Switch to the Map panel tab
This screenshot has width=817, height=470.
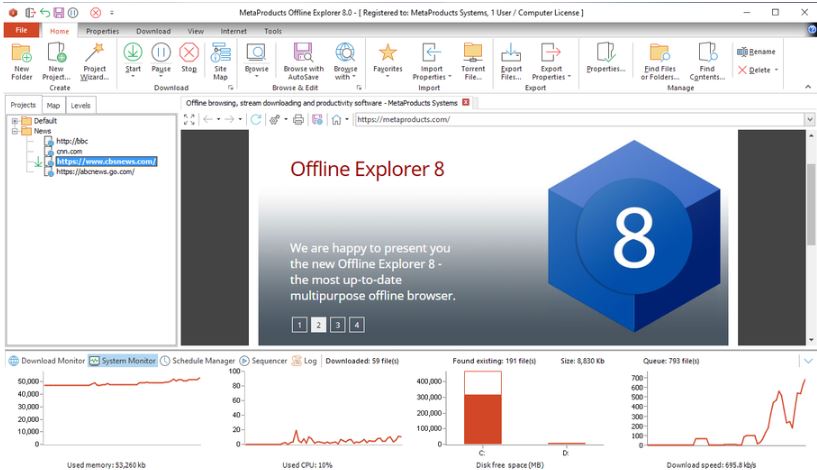[53, 105]
